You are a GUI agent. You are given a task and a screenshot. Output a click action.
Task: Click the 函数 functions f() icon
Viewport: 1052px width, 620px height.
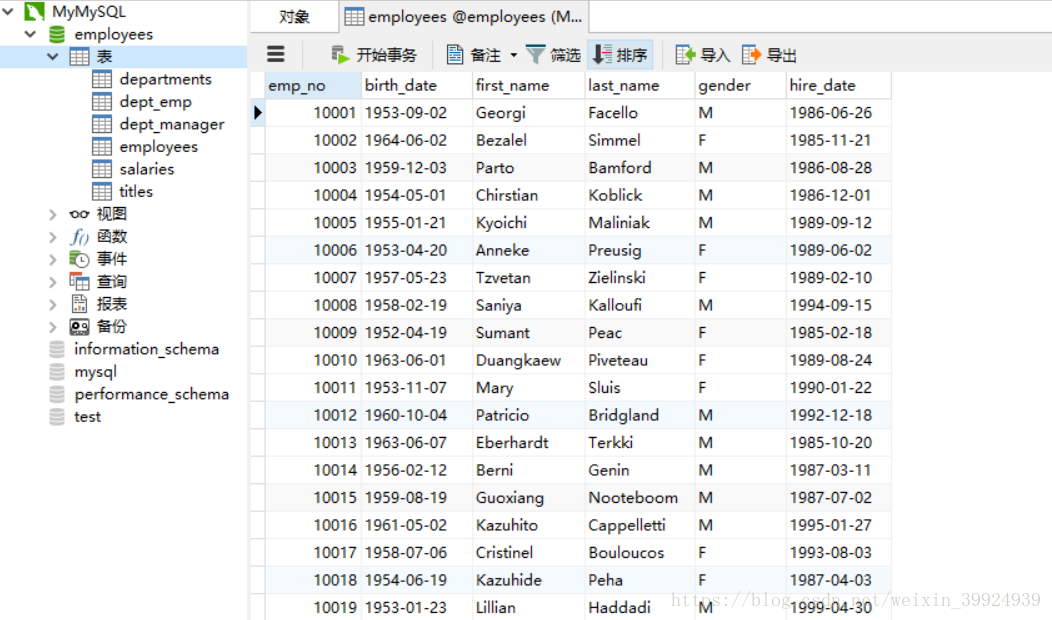click(x=79, y=236)
